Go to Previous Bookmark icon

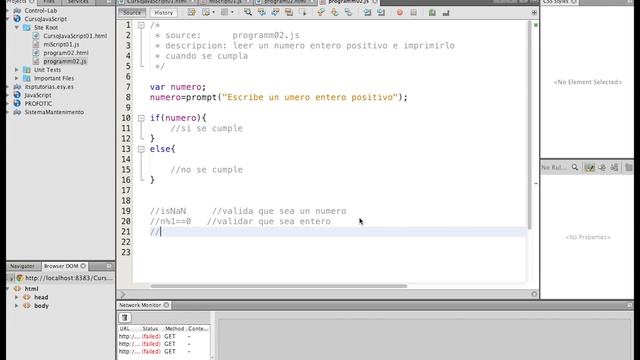coord(321,13)
